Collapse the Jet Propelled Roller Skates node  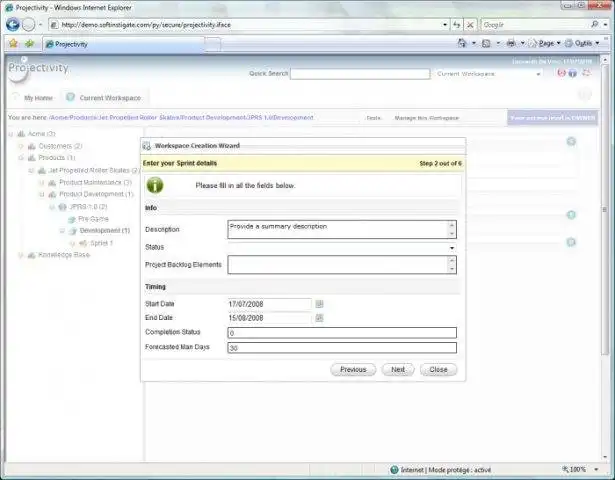(x=31, y=171)
